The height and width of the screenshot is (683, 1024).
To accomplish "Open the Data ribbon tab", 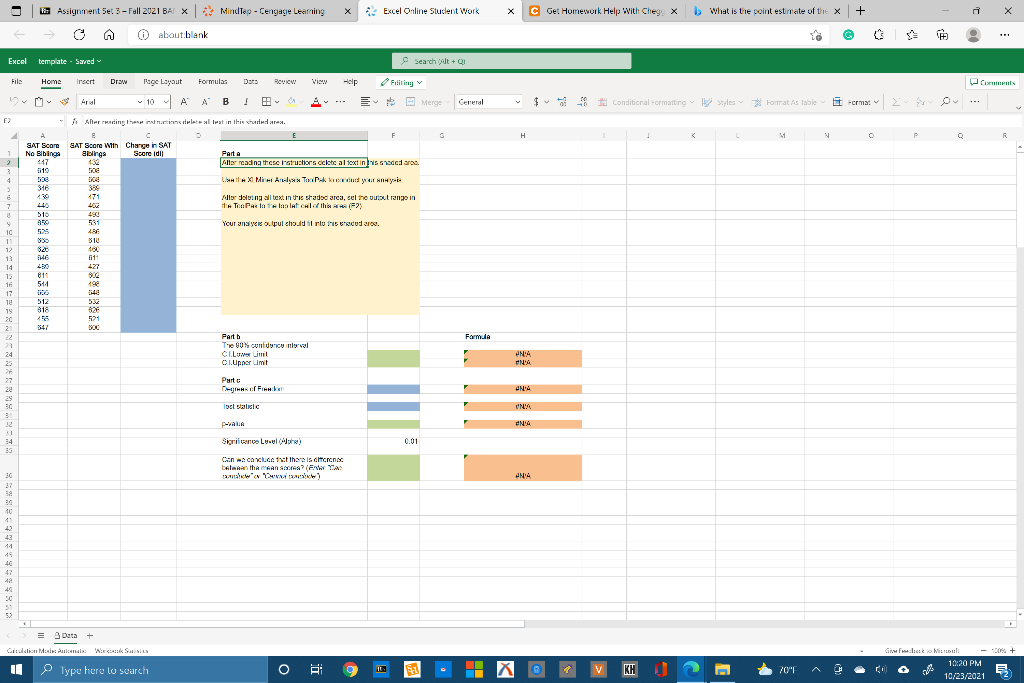I will tap(251, 82).
